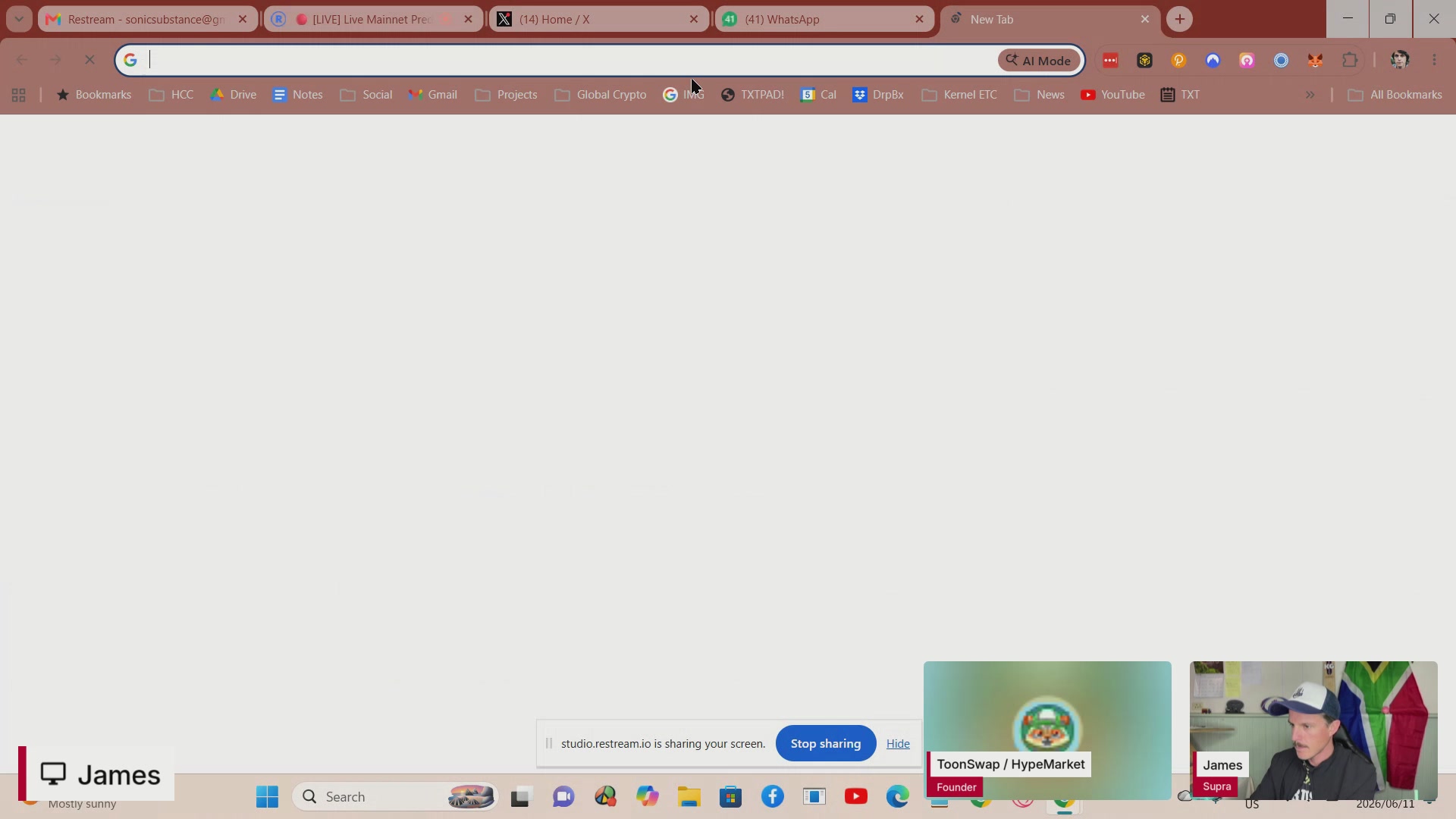This screenshot has width=1456, height=819.
Task: Open the red chat bubble extension
Action: [1111, 61]
